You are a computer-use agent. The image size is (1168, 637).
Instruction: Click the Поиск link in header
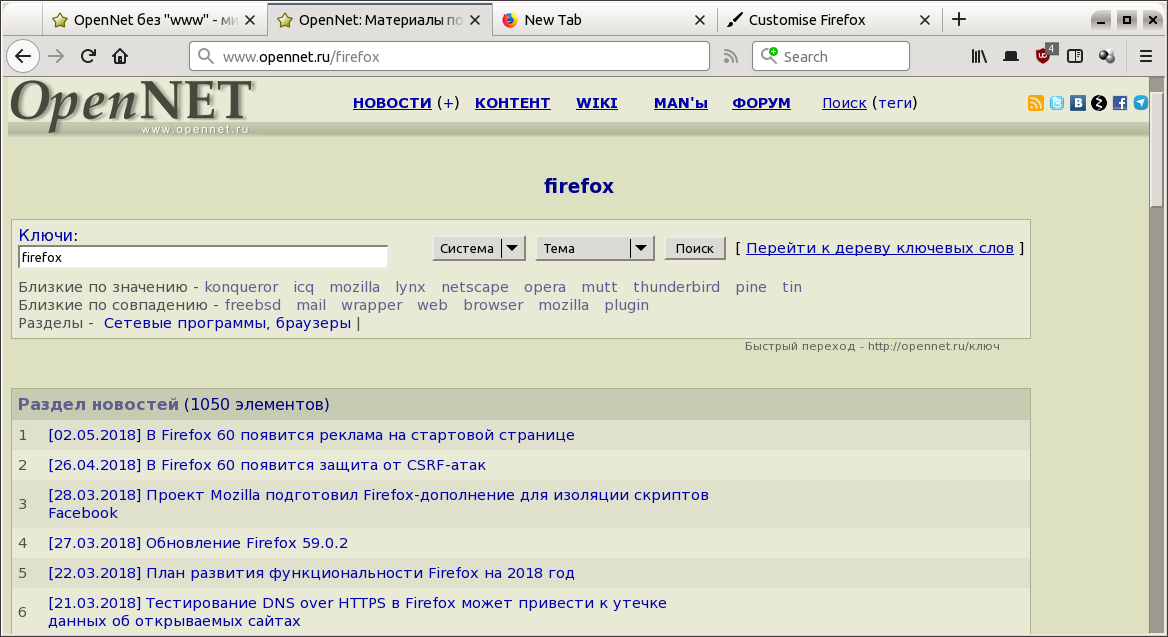click(844, 103)
